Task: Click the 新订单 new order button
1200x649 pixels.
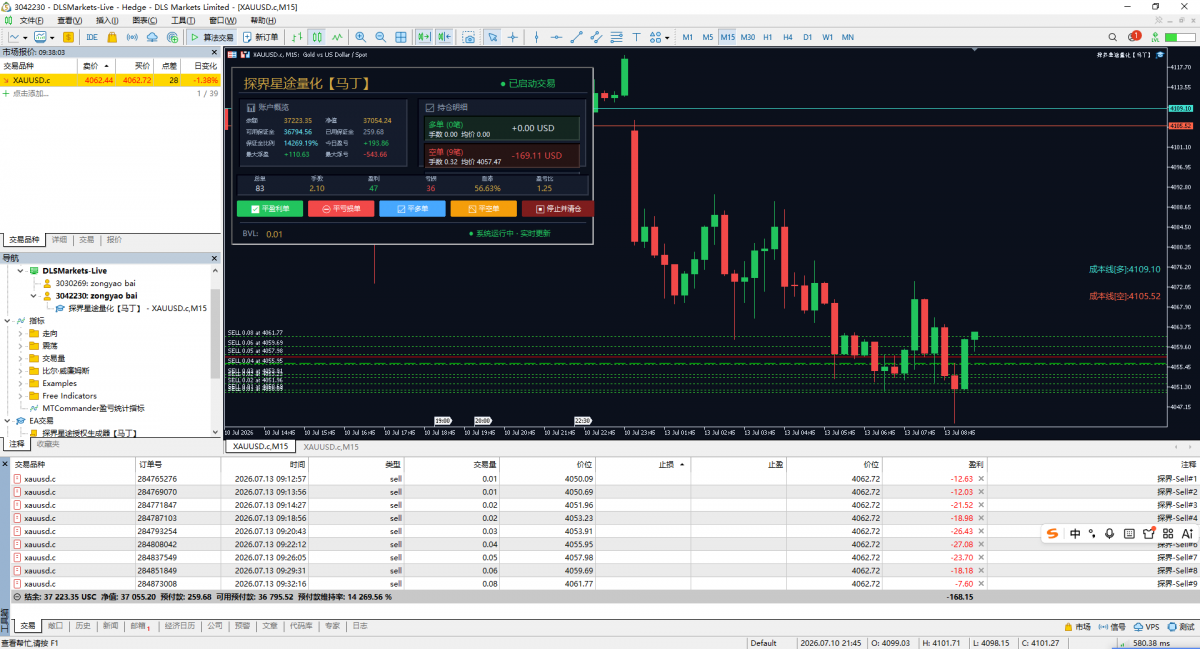Action: pyautogui.click(x=260, y=37)
